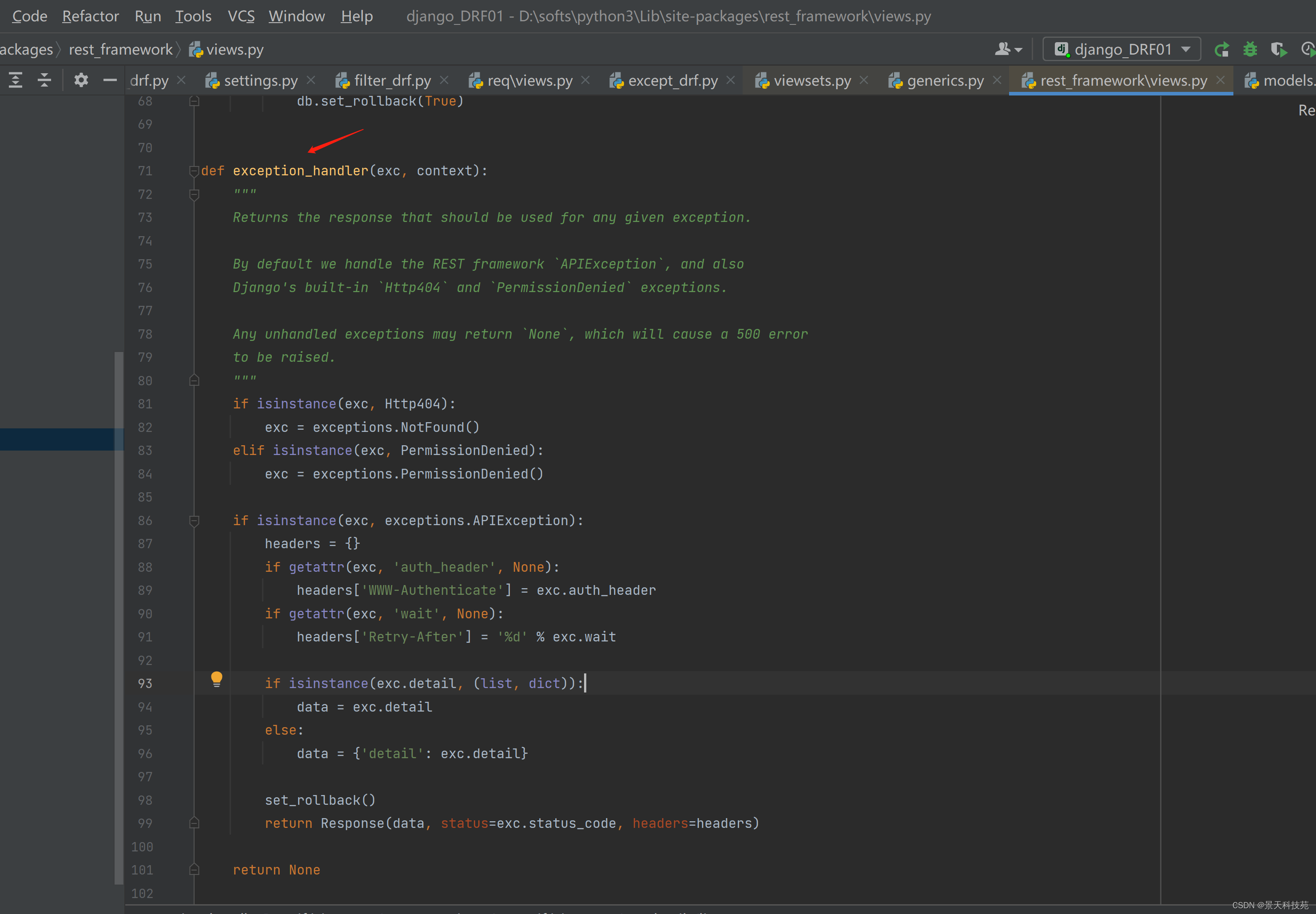Viewport: 1316px width, 914px height.
Task: Click fold end marker at line 68
Action: point(194,101)
